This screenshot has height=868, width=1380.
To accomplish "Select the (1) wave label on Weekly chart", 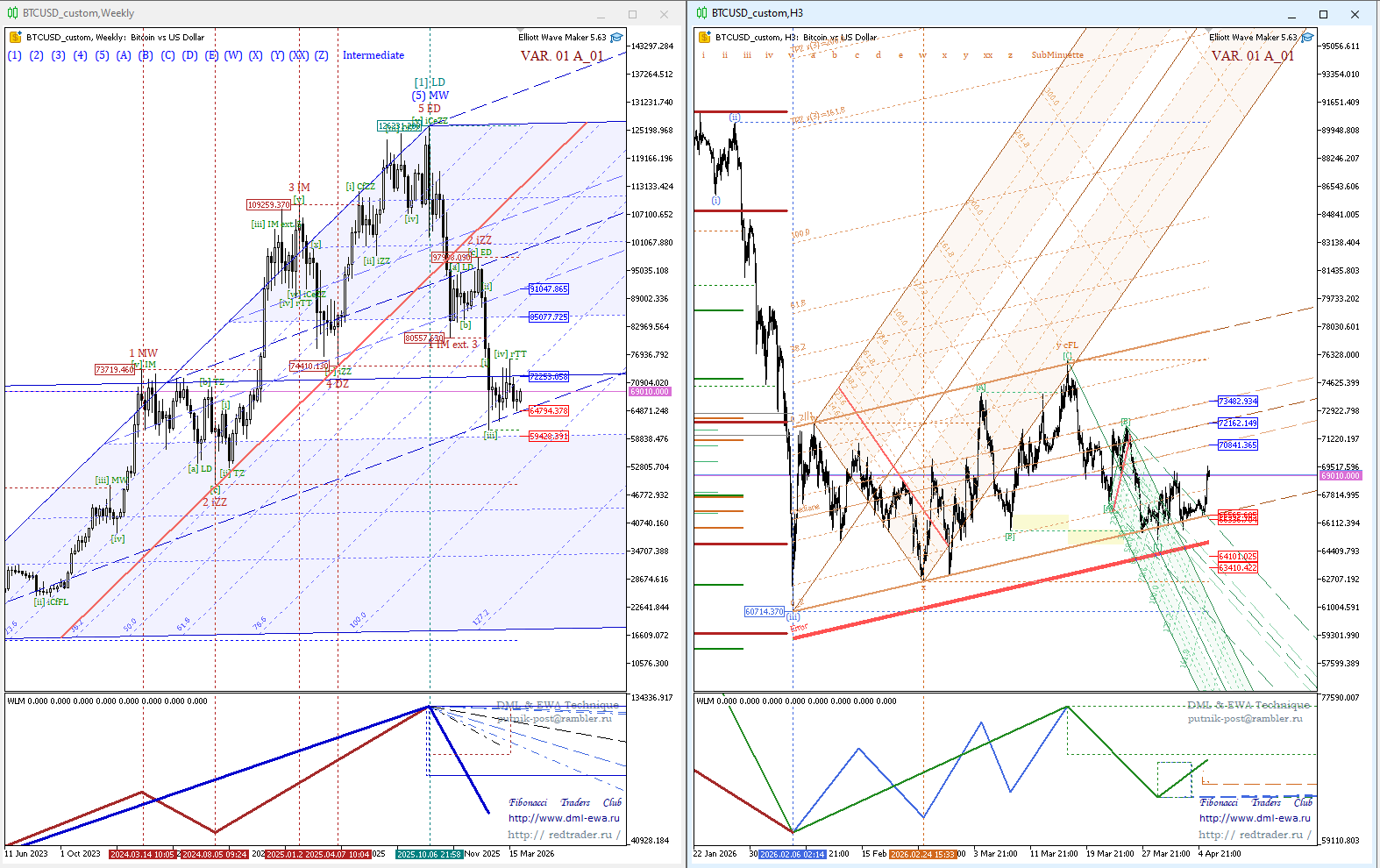I will coord(14,55).
